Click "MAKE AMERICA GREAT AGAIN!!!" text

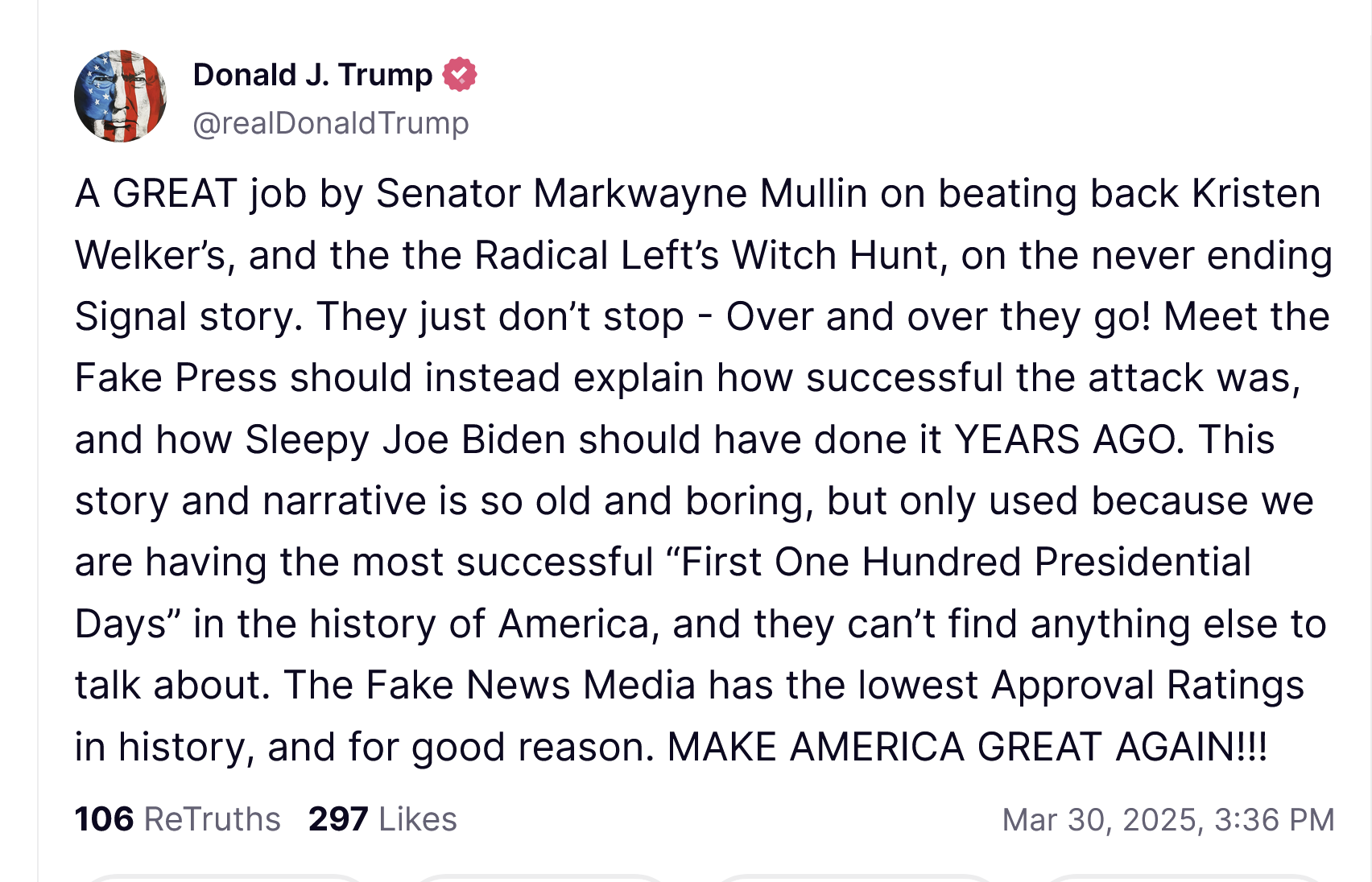[967, 747]
